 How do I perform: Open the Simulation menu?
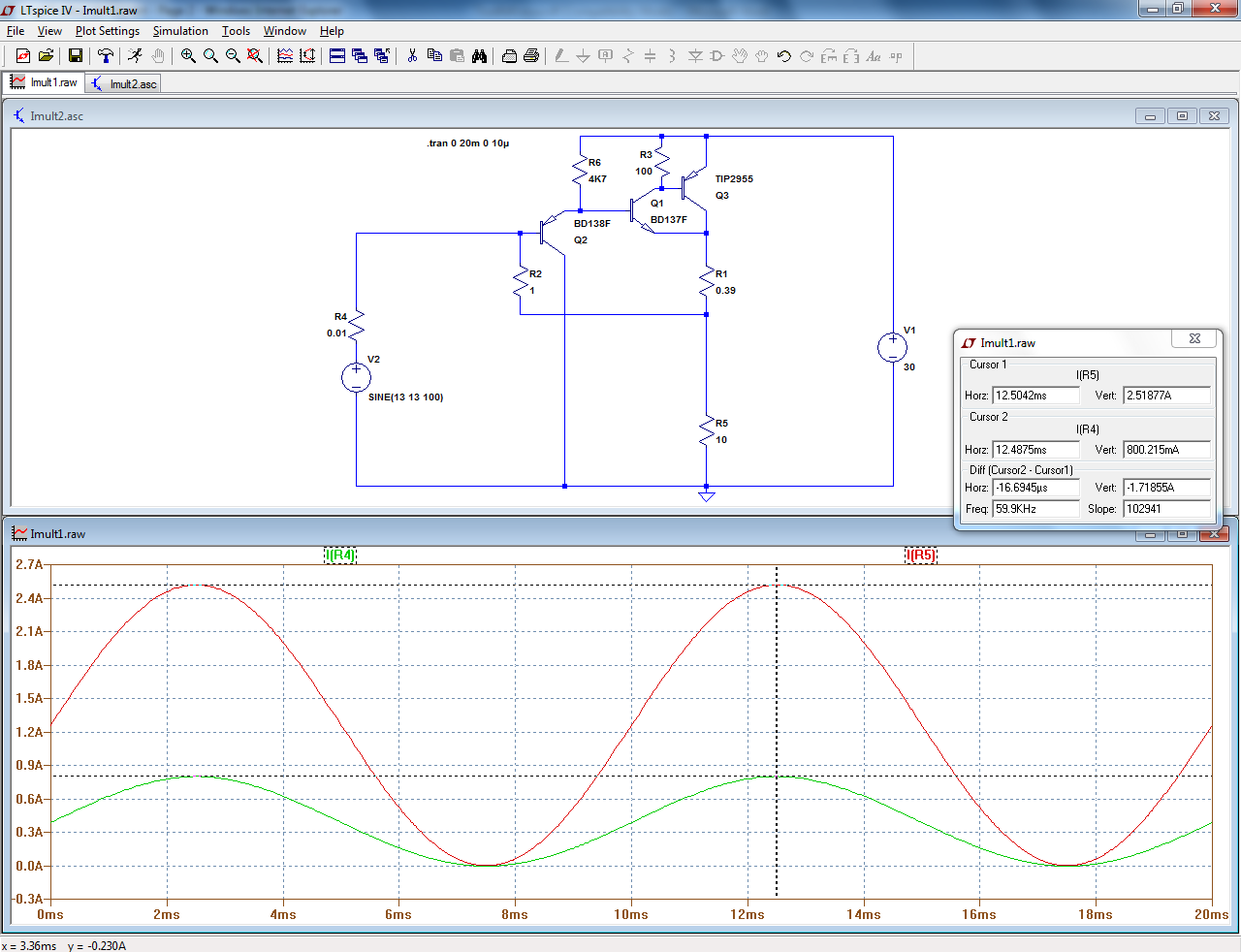180,31
